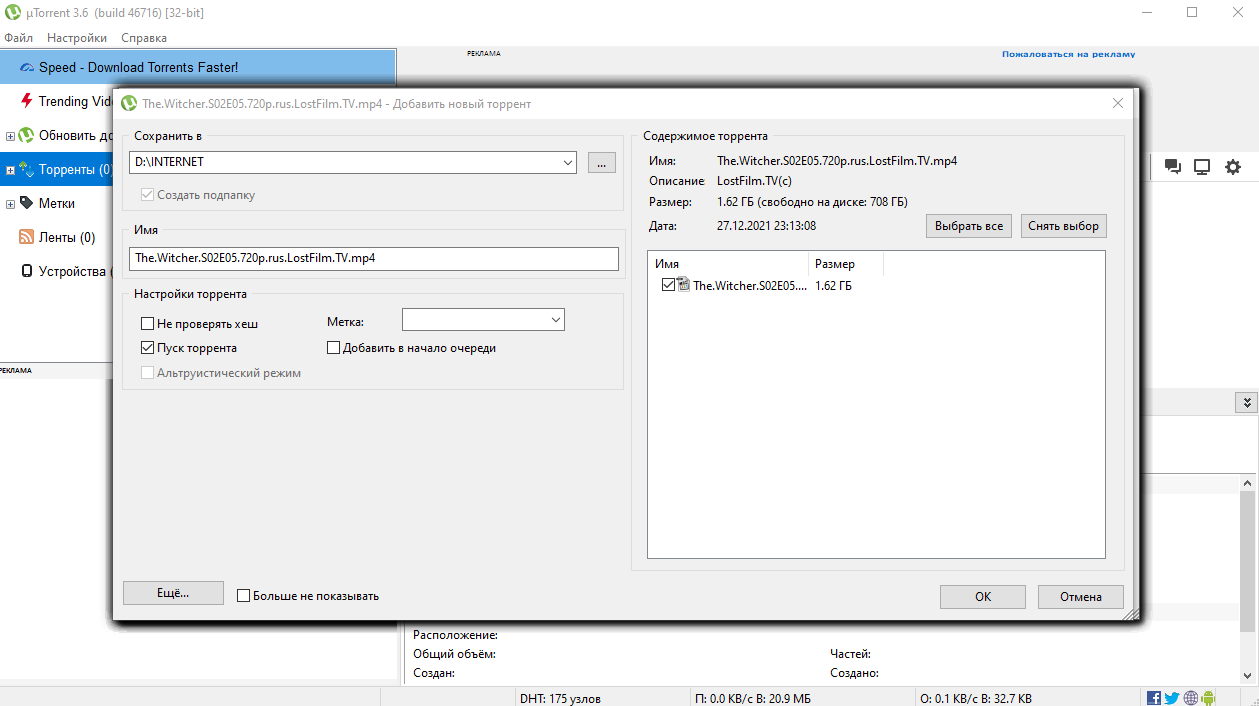Click the Ещё... button

(x=173, y=593)
